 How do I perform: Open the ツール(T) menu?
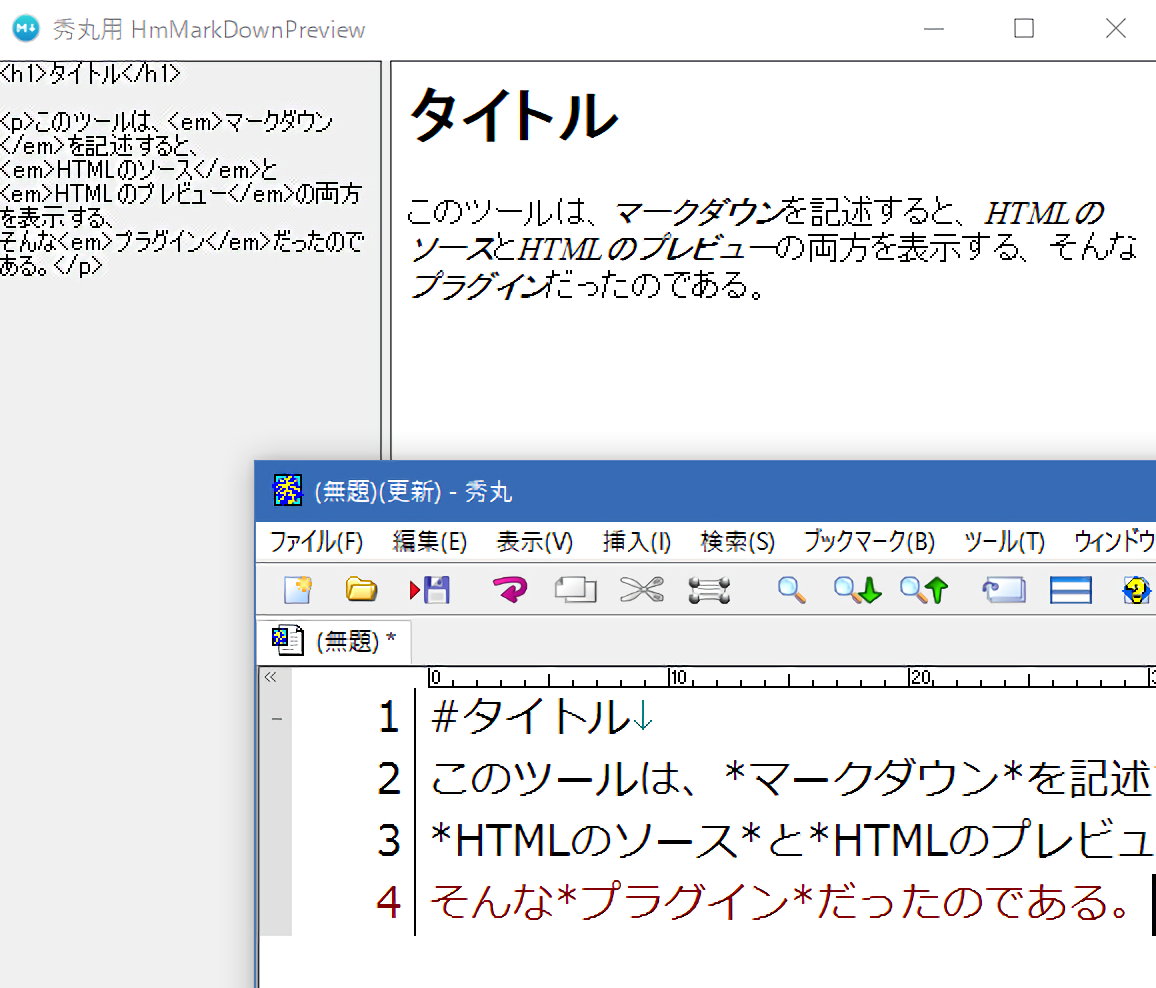coord(1004,542)
